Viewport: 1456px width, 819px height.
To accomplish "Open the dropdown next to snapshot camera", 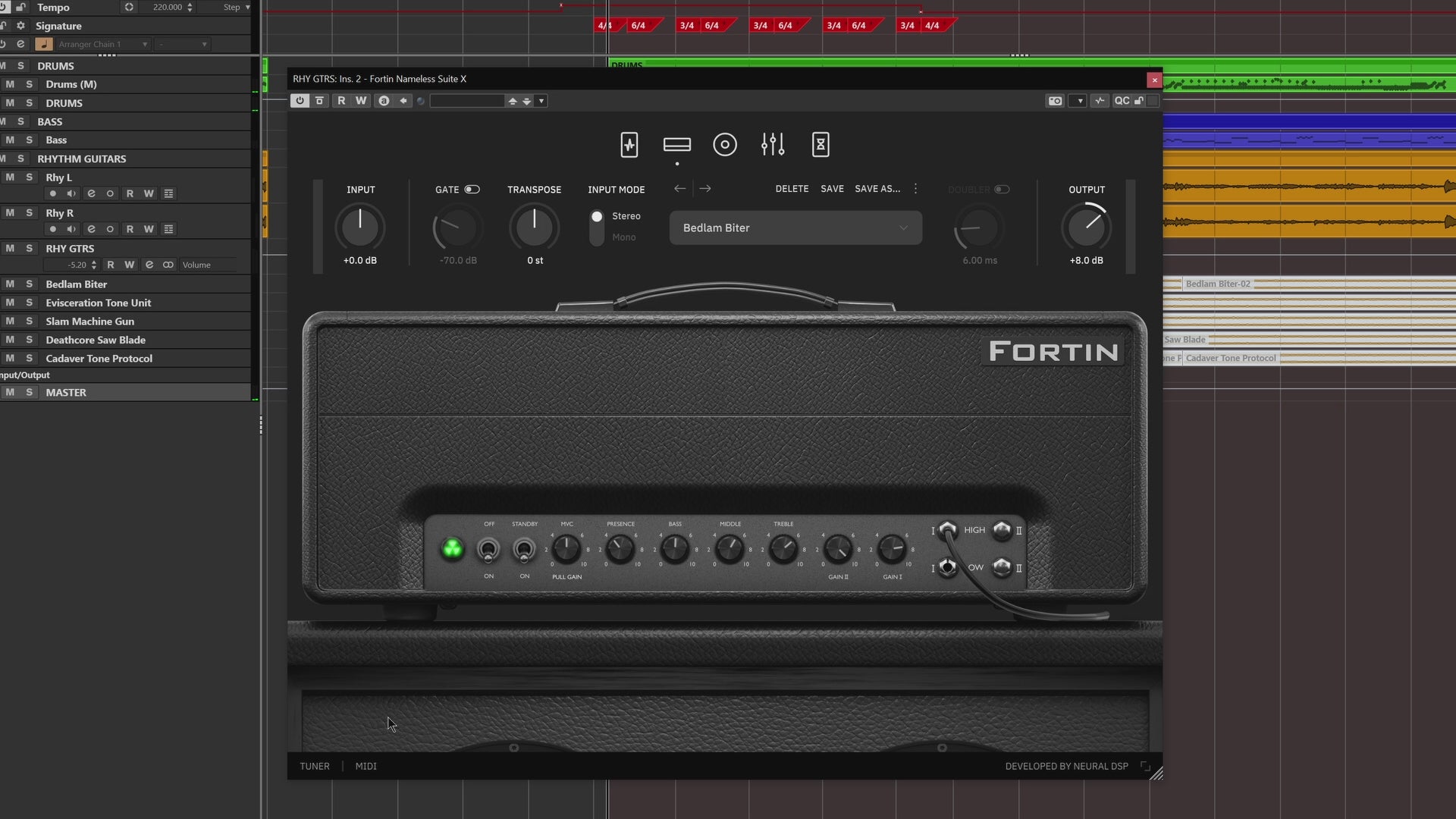I will [x=1078, y=101].
